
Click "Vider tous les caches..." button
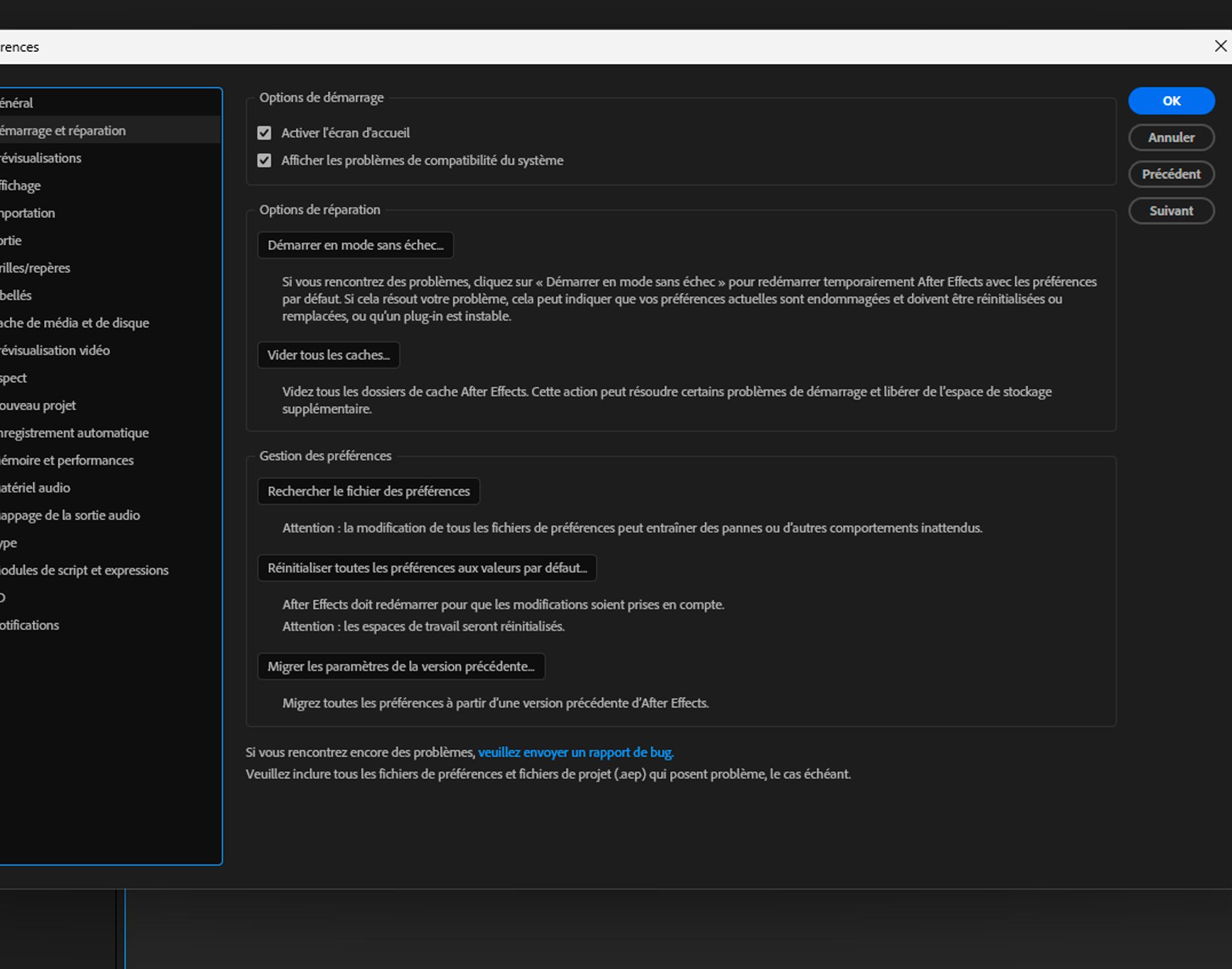click(328, 355)
